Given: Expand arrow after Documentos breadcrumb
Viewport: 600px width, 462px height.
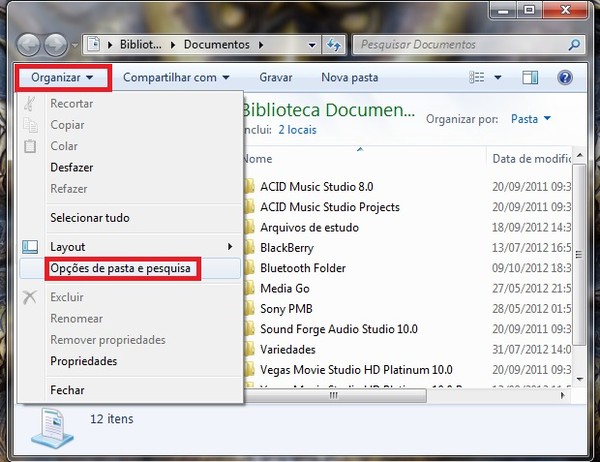Looking at the screenshot, I should (x=261, y=45).
